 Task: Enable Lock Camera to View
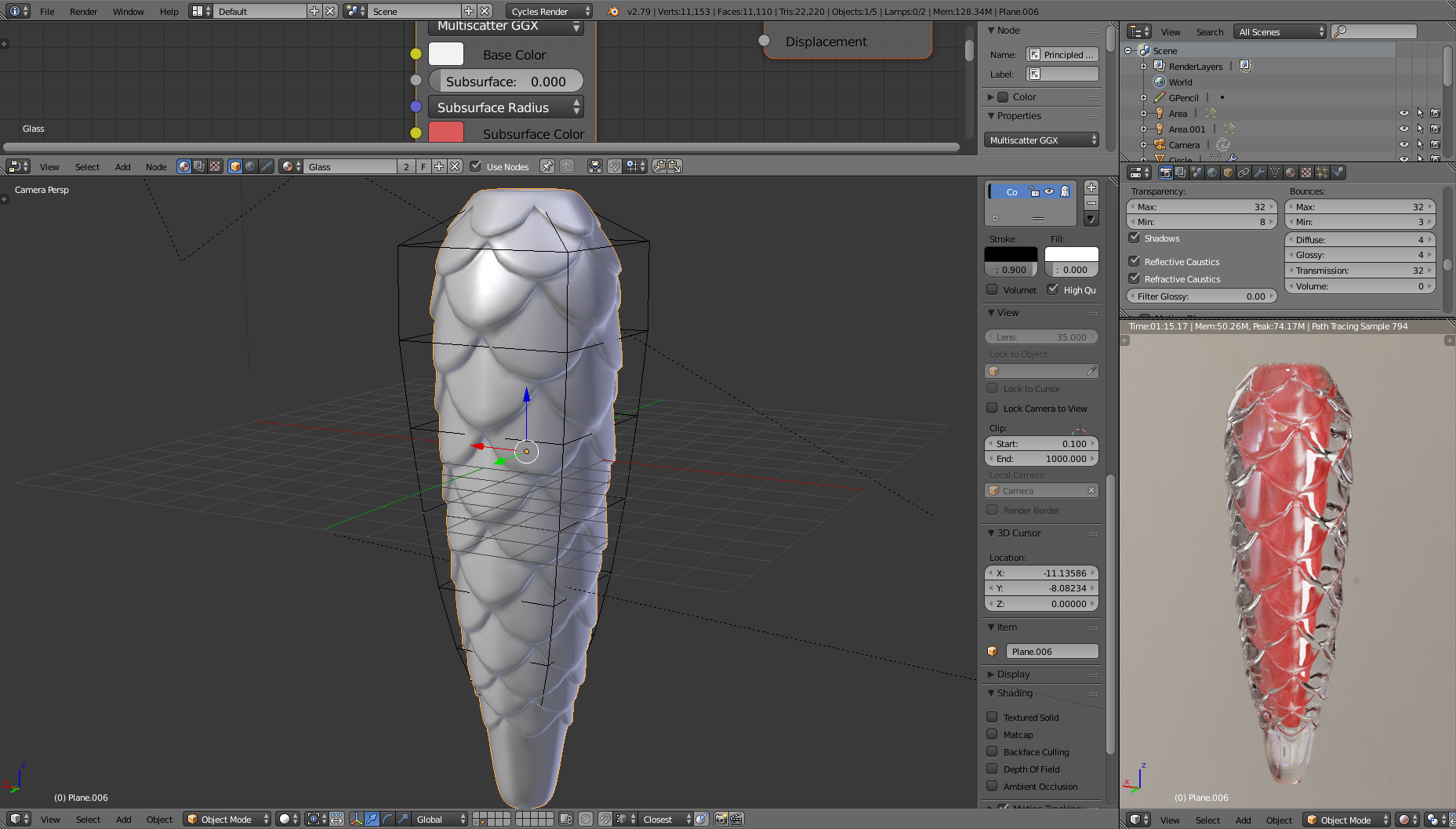coord(992,408)
